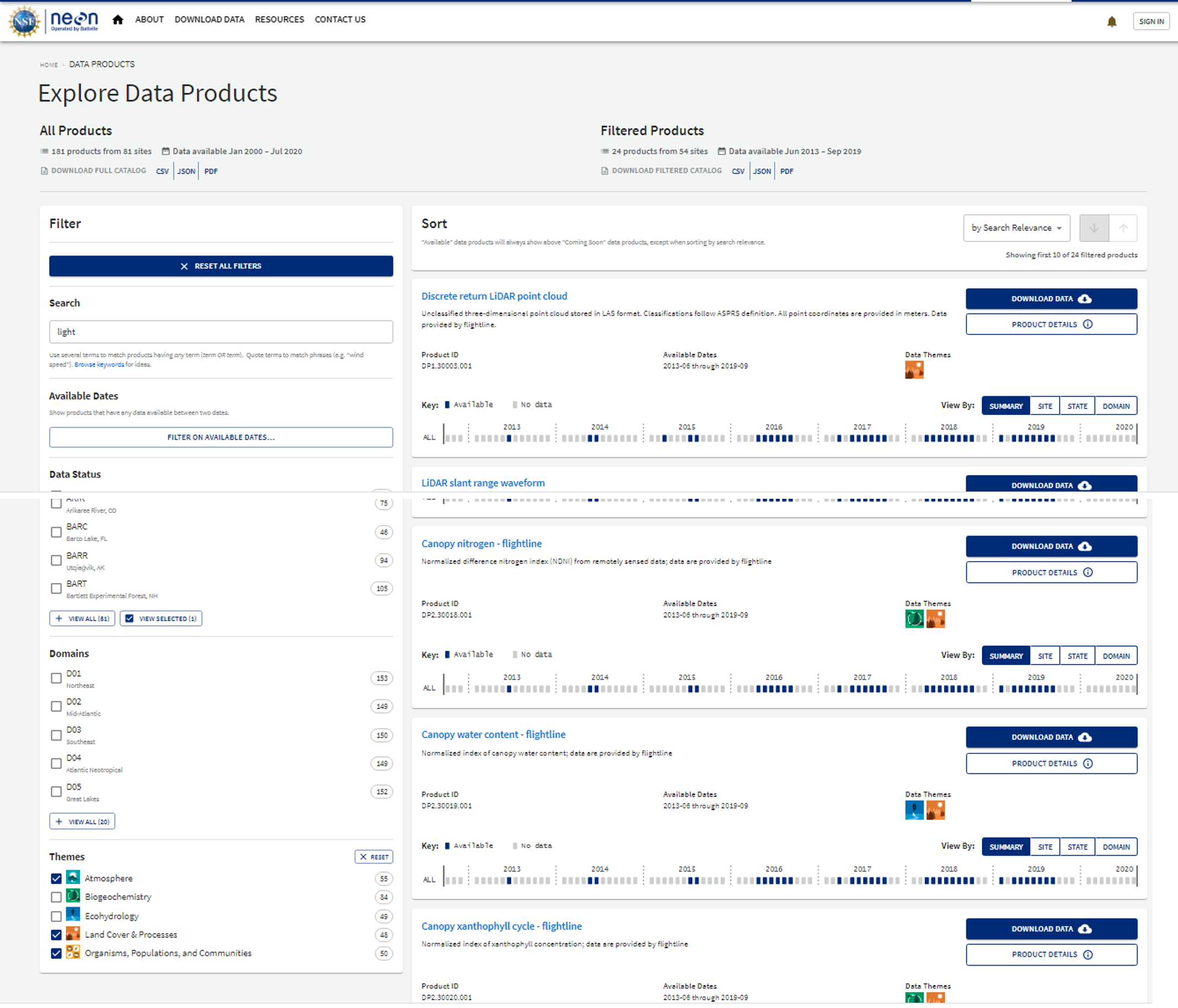Uncheck the Atmosphere theme checkbox
Image resolution: width=1178 pixels, height=1008 pixels.
point(56,878)
